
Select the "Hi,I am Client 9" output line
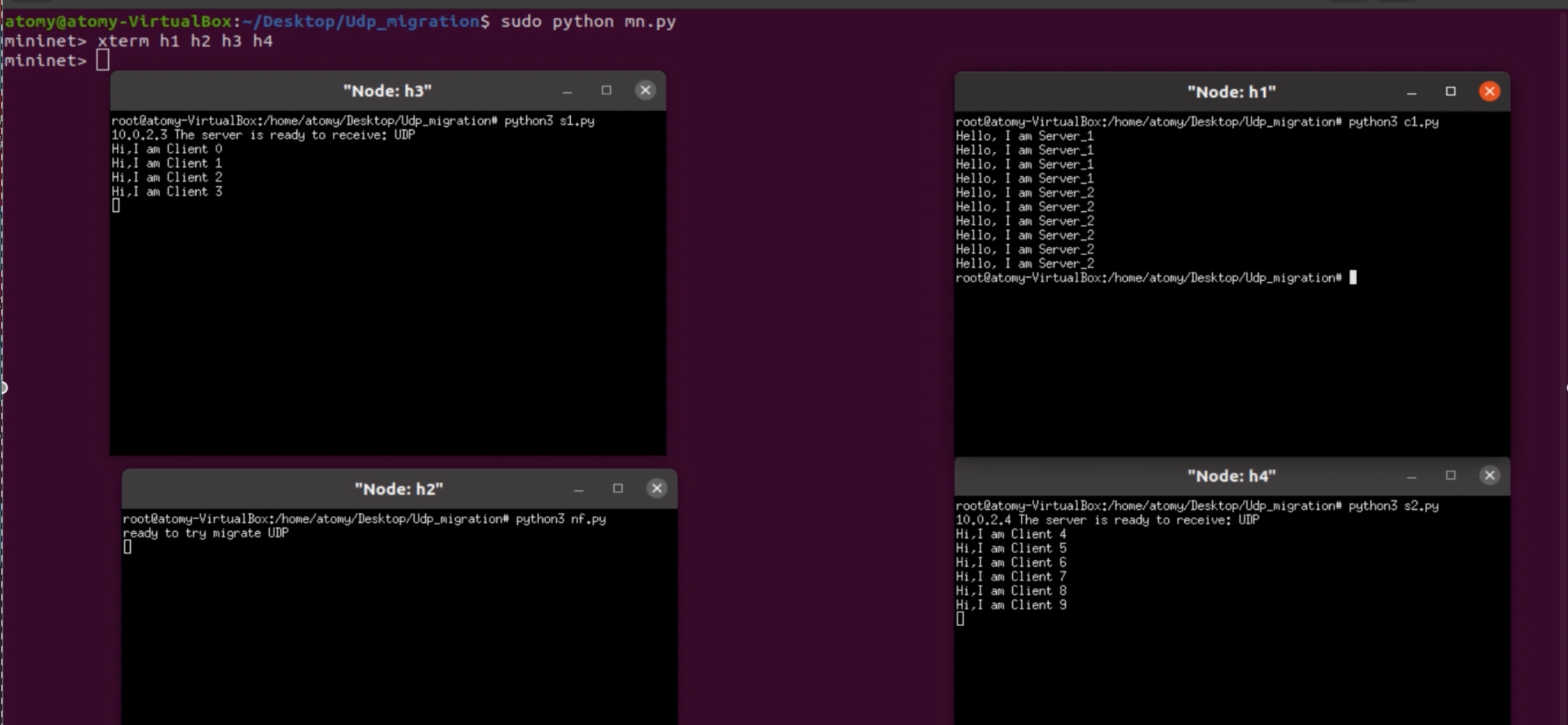(1010, 605)
